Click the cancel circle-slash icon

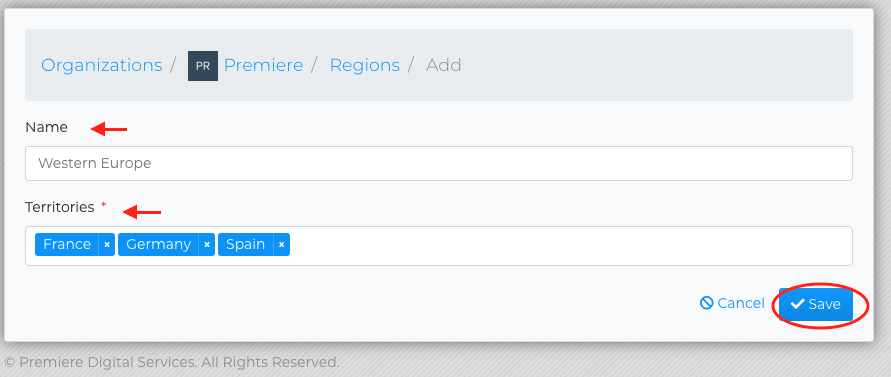(706, 303)
